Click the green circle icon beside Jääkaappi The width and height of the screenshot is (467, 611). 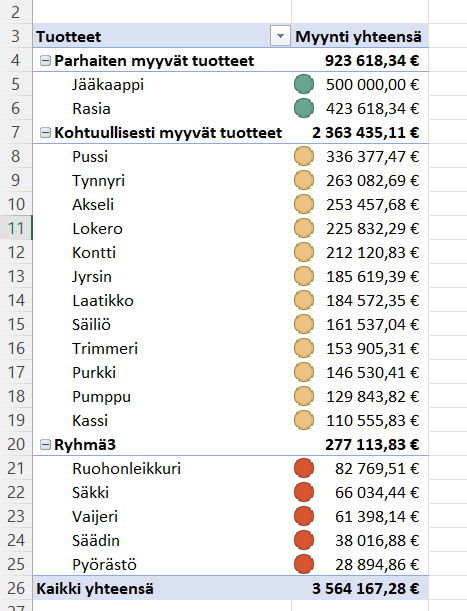tap(304, 84)
